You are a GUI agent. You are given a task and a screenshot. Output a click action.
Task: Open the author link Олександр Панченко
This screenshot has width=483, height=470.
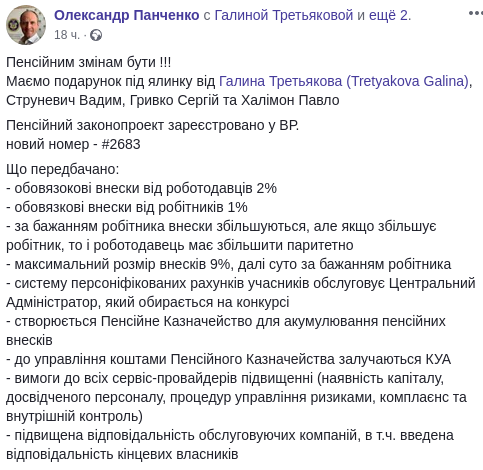pos(127,15)
